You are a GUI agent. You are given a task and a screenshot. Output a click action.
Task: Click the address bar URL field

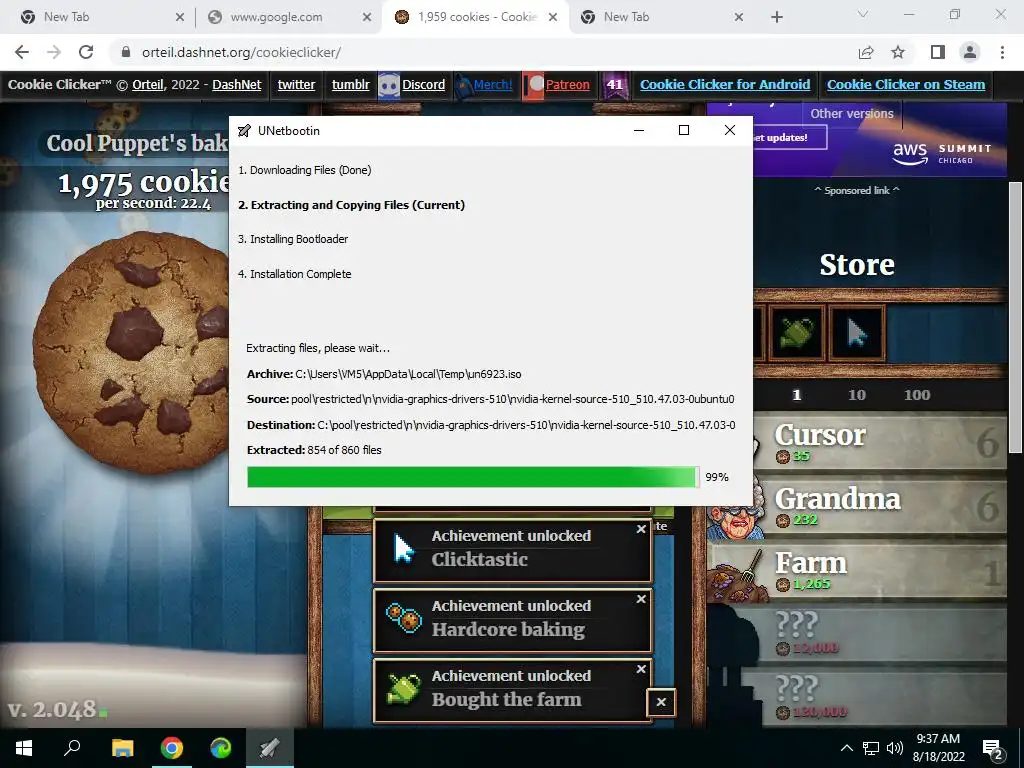point(483,52)
